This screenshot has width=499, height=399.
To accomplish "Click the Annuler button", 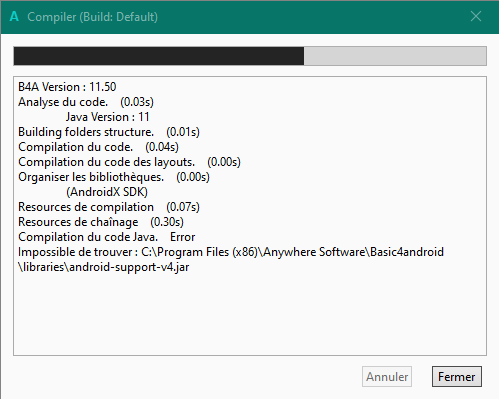I will [x=387, y=377].
